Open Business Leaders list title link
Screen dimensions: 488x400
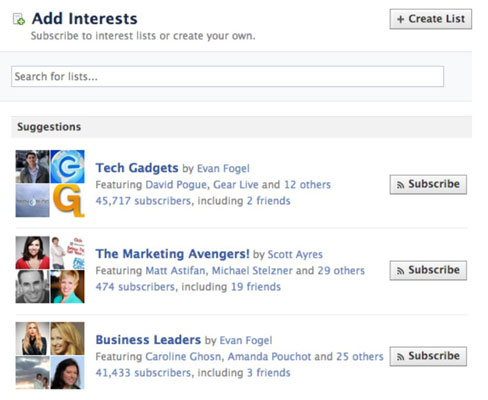pyautogui.click(x=148, y=340)
